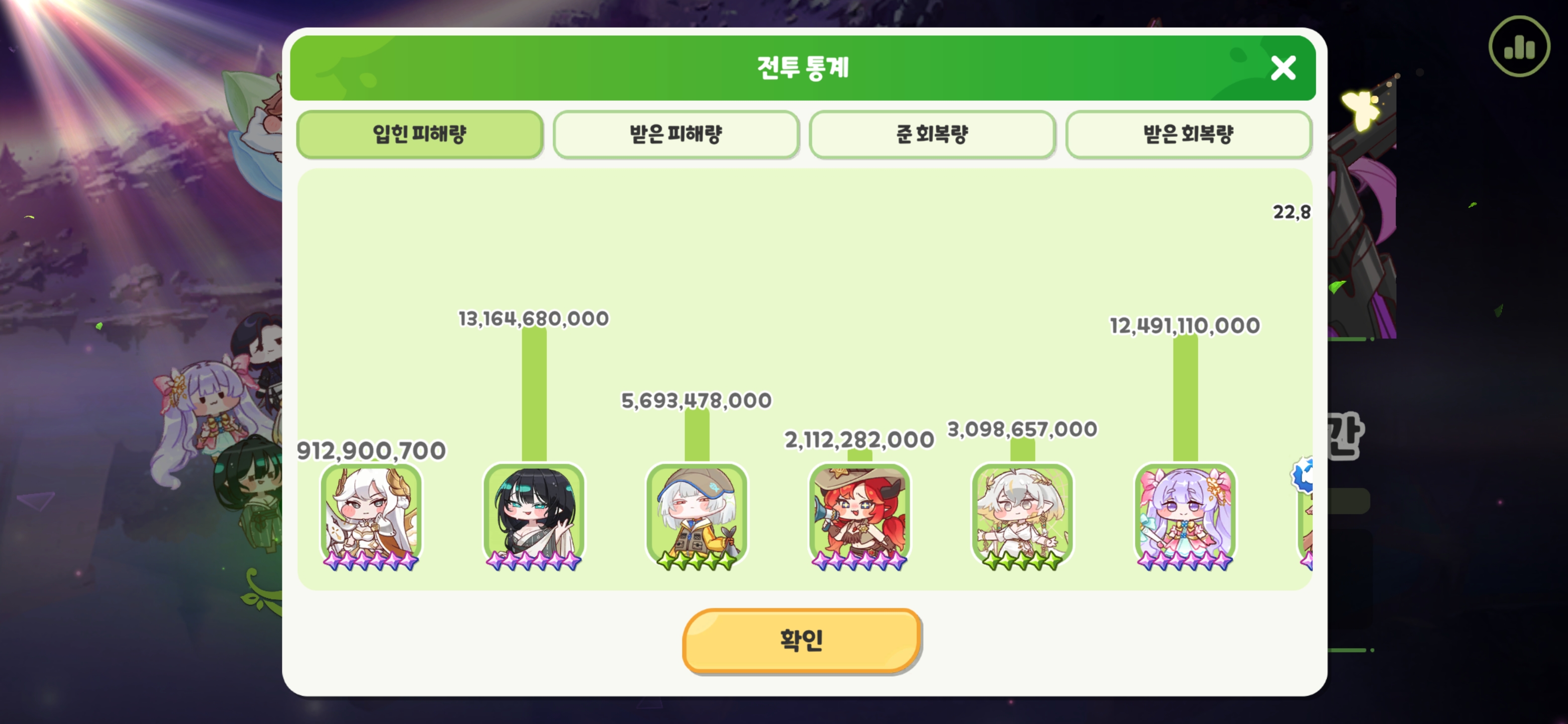Open the 준 회복량 tab

[932, 134]
